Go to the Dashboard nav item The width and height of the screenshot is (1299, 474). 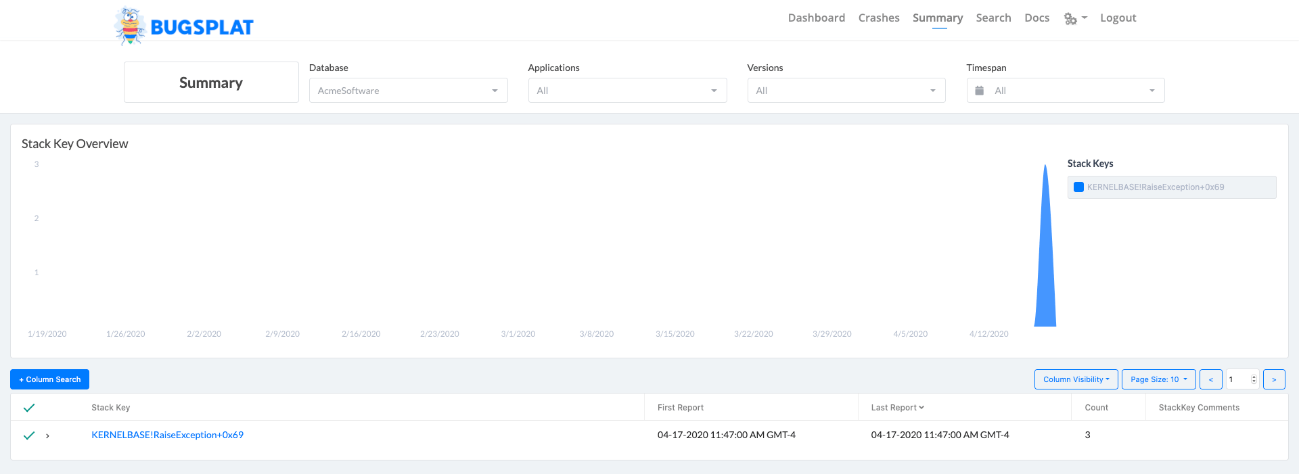[x=816, y=18]
